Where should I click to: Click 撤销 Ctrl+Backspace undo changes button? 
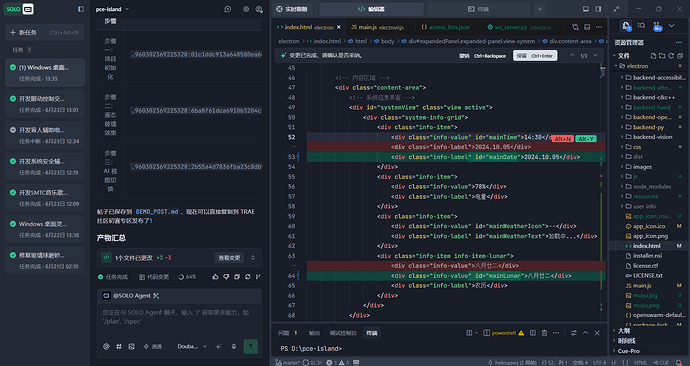coord(482,56)
